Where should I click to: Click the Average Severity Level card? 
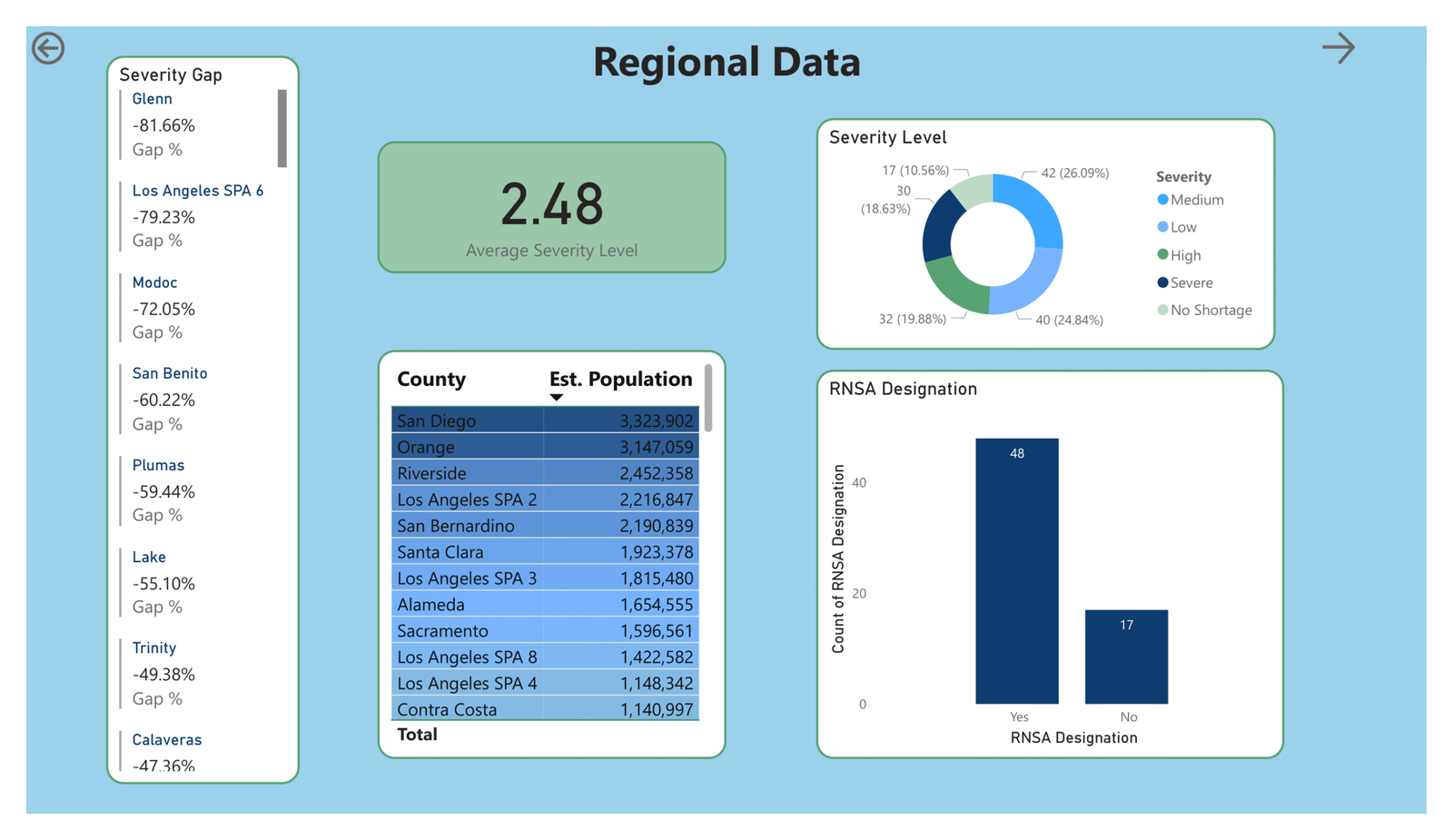click(x=551, y=207)
